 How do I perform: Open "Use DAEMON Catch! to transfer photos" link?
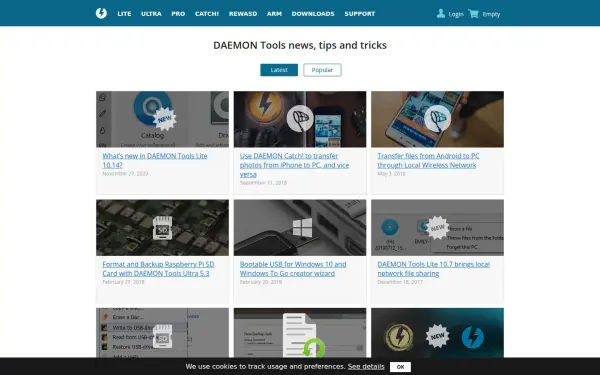294,165
